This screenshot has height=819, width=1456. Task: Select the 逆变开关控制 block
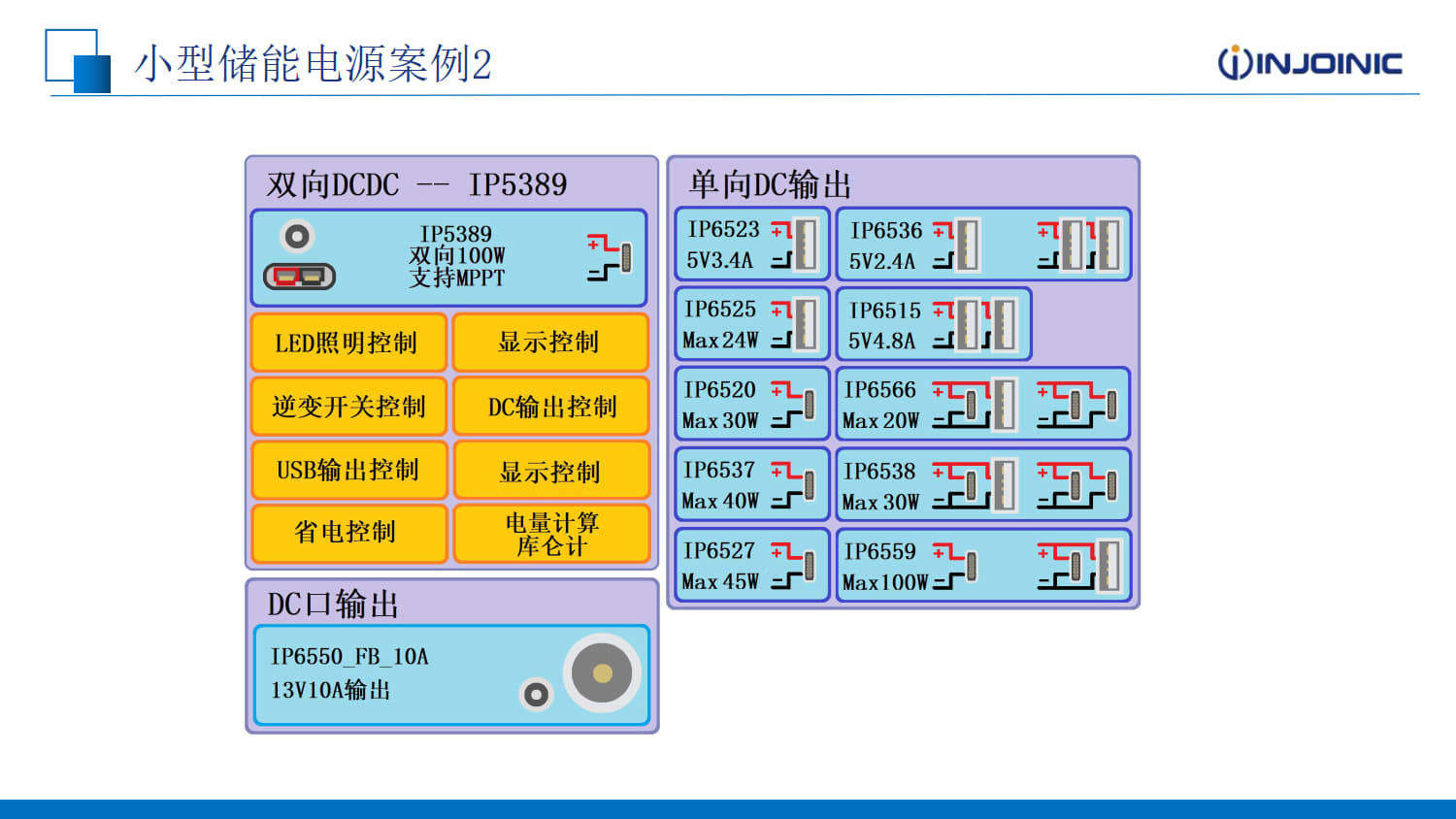[348, 406]
